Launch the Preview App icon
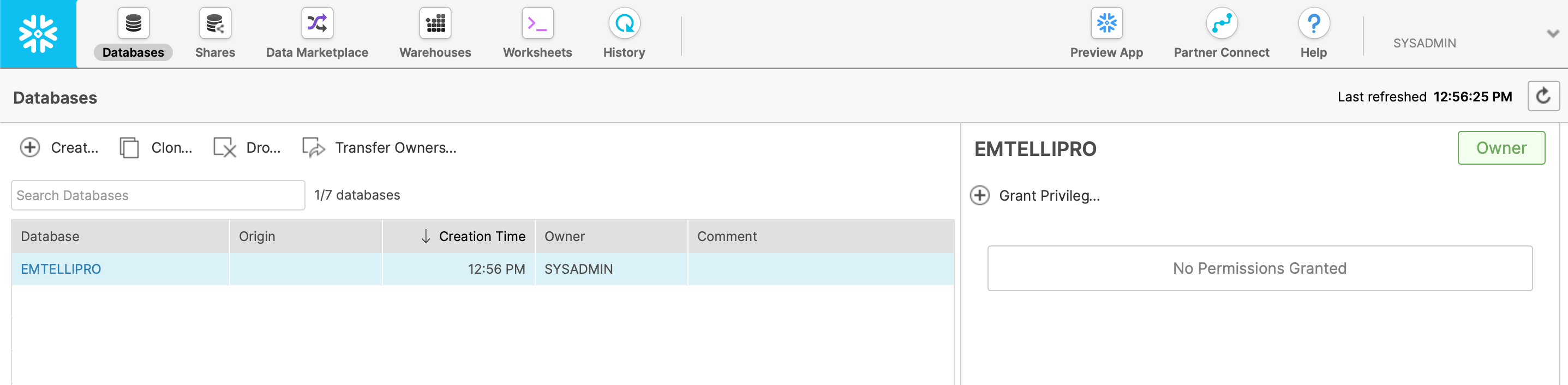 tap(1106, 23)
